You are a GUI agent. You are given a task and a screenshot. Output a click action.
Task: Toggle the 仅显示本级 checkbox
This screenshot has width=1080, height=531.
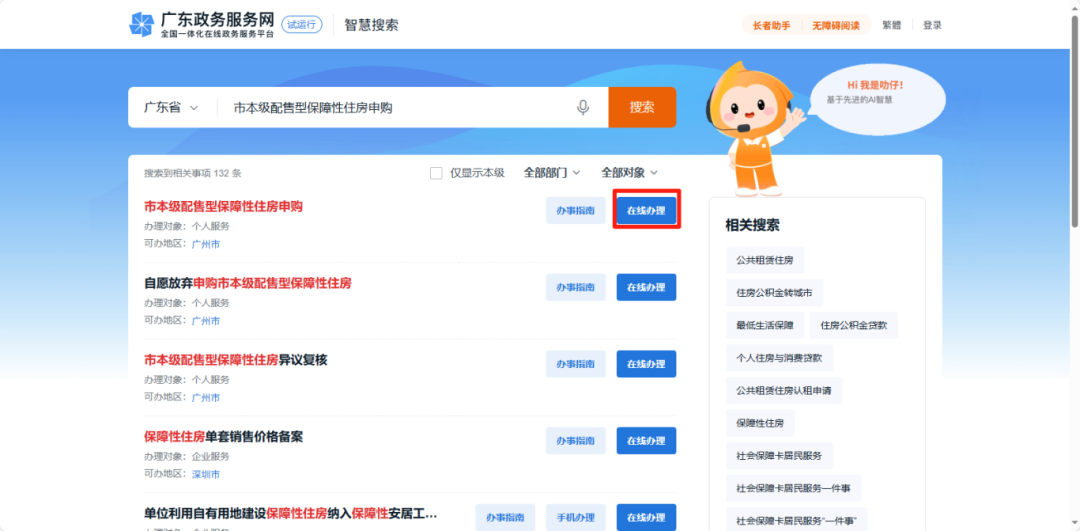click(x=436, y=173)
